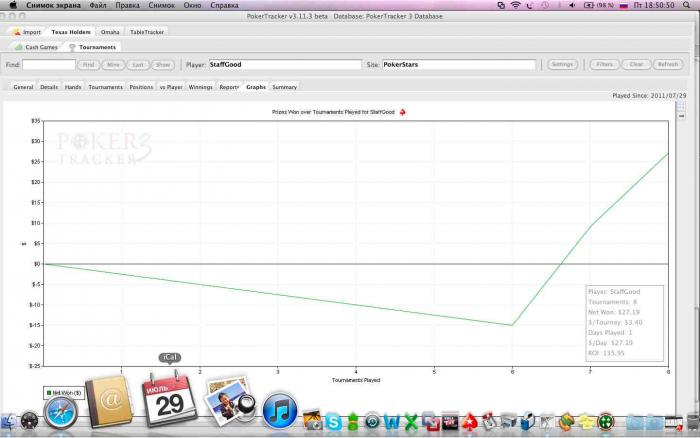
Task: Click the Next search button
Action: pos(113,65)
